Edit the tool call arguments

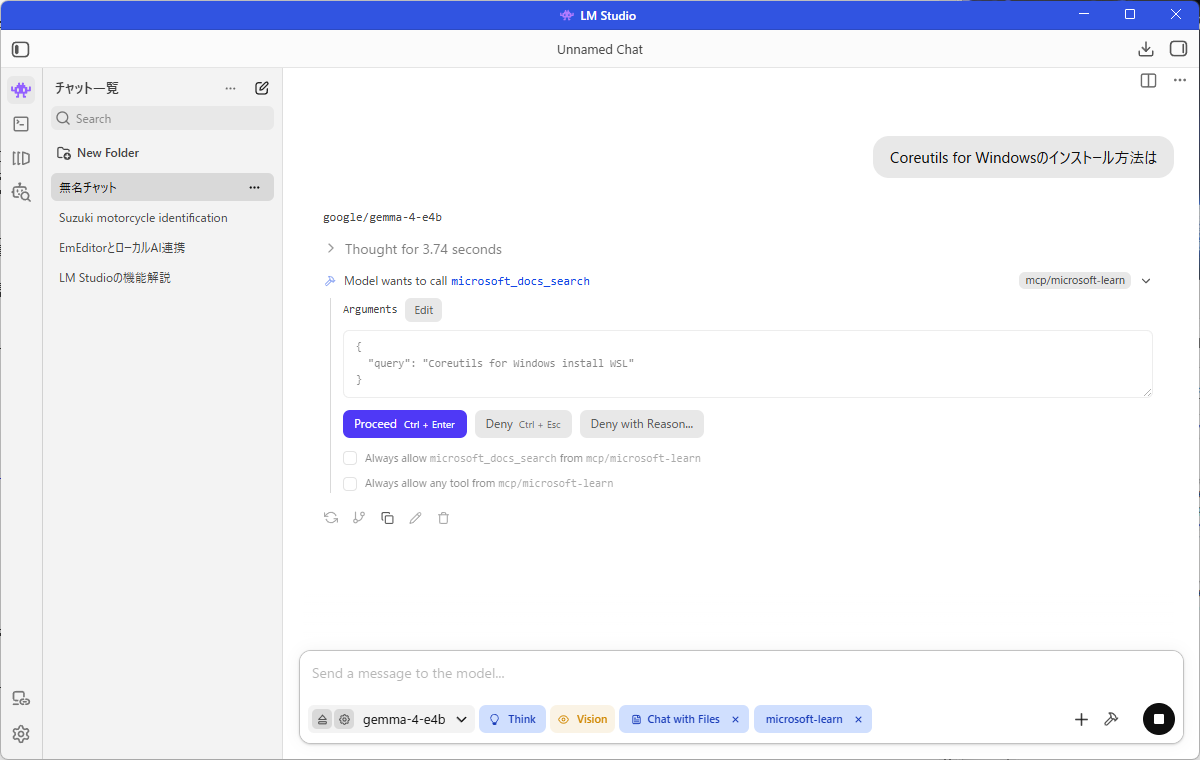point(424,310)
